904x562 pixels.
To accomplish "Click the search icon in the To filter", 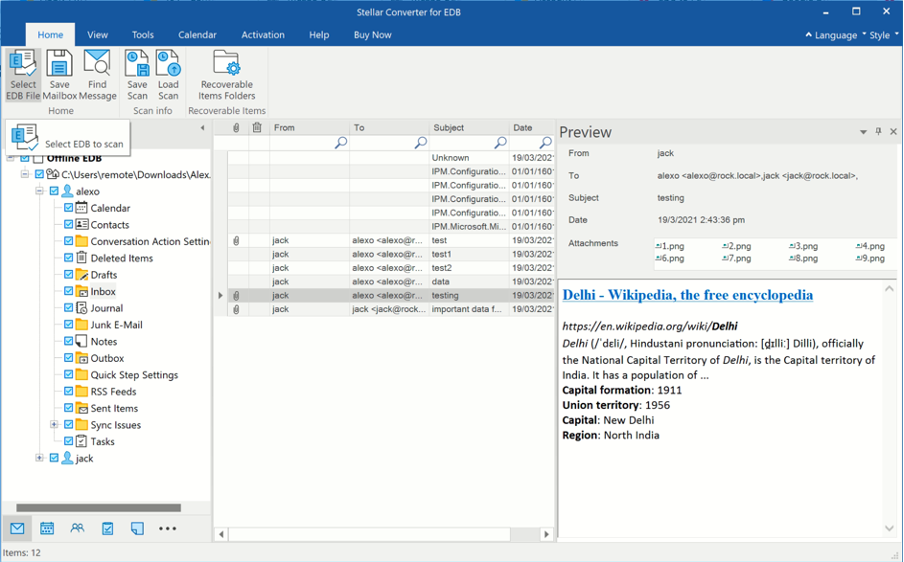I will pyautogui.click(x=421, y=142).
